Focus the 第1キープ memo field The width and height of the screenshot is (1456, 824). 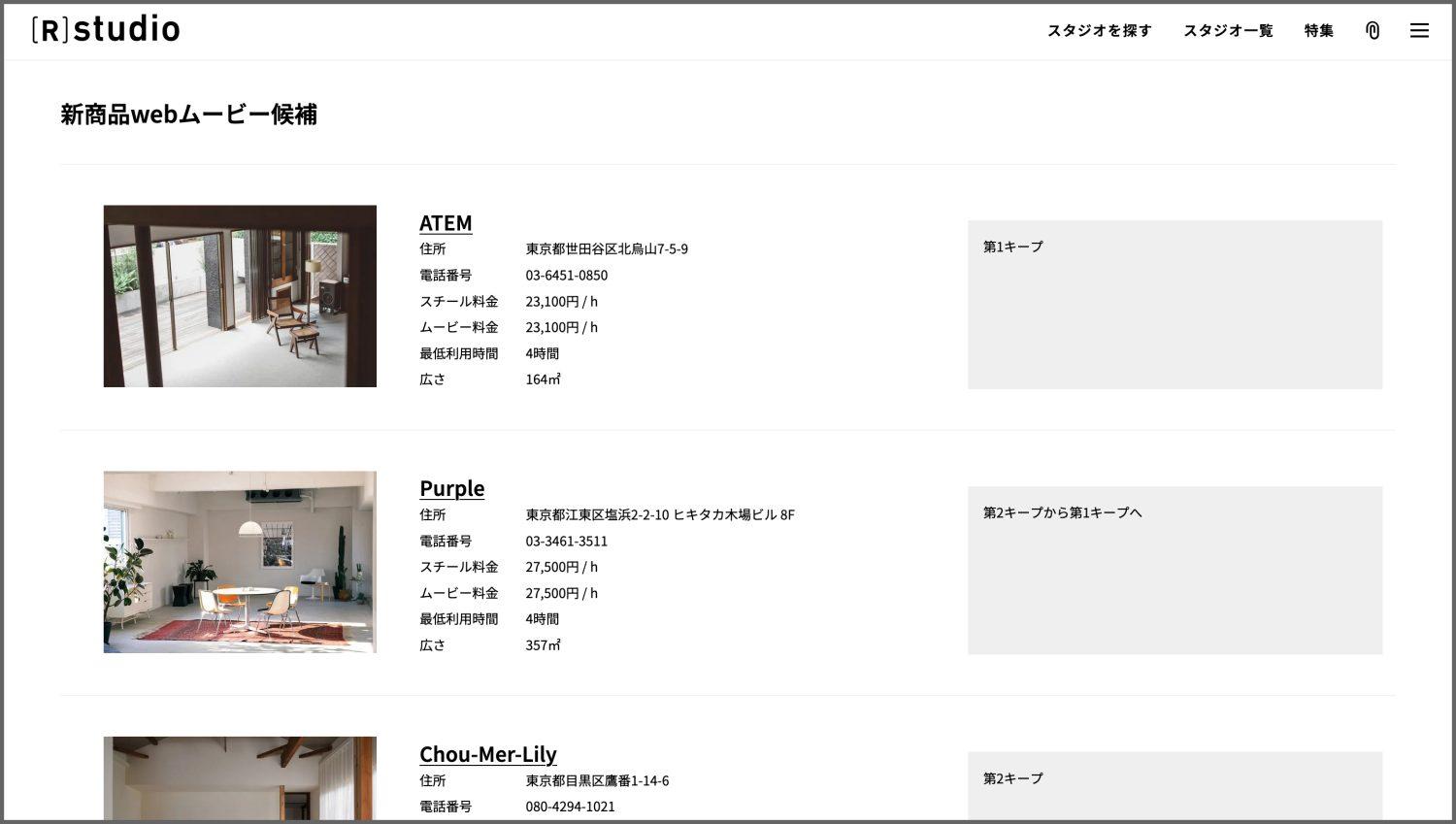click(1175, 305)
